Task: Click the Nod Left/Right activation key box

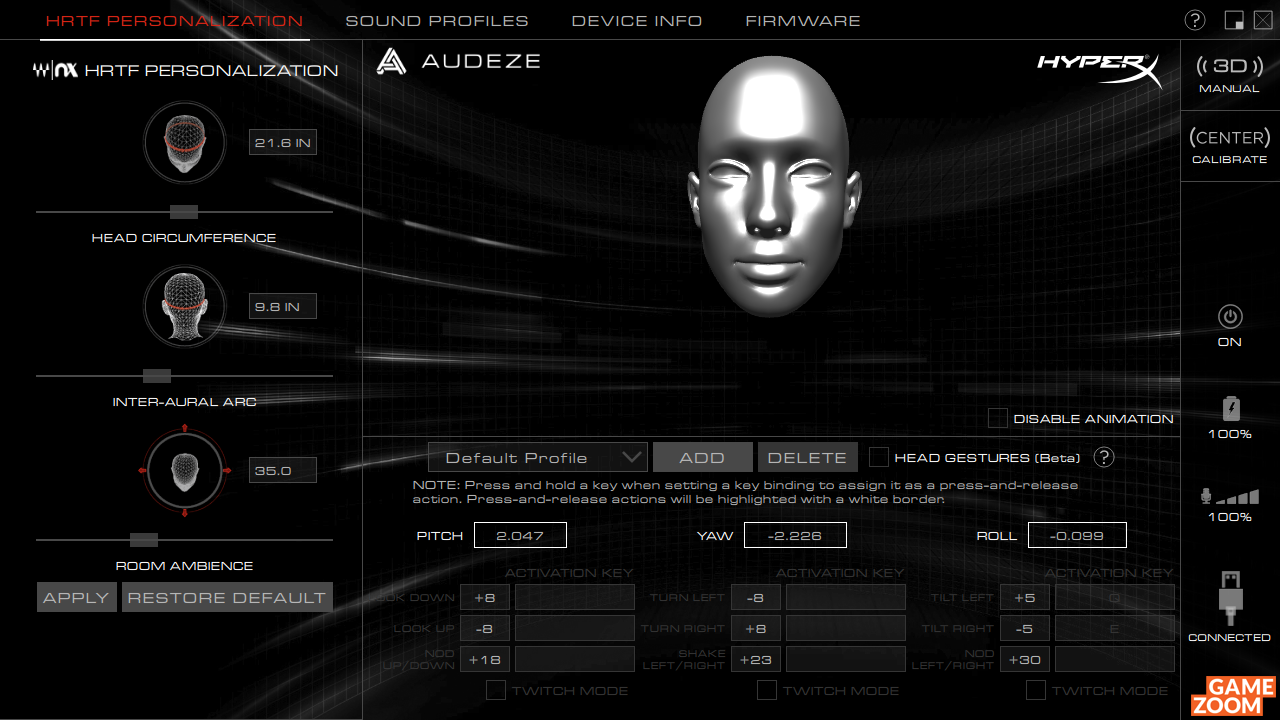Action: click(1115, 659)
